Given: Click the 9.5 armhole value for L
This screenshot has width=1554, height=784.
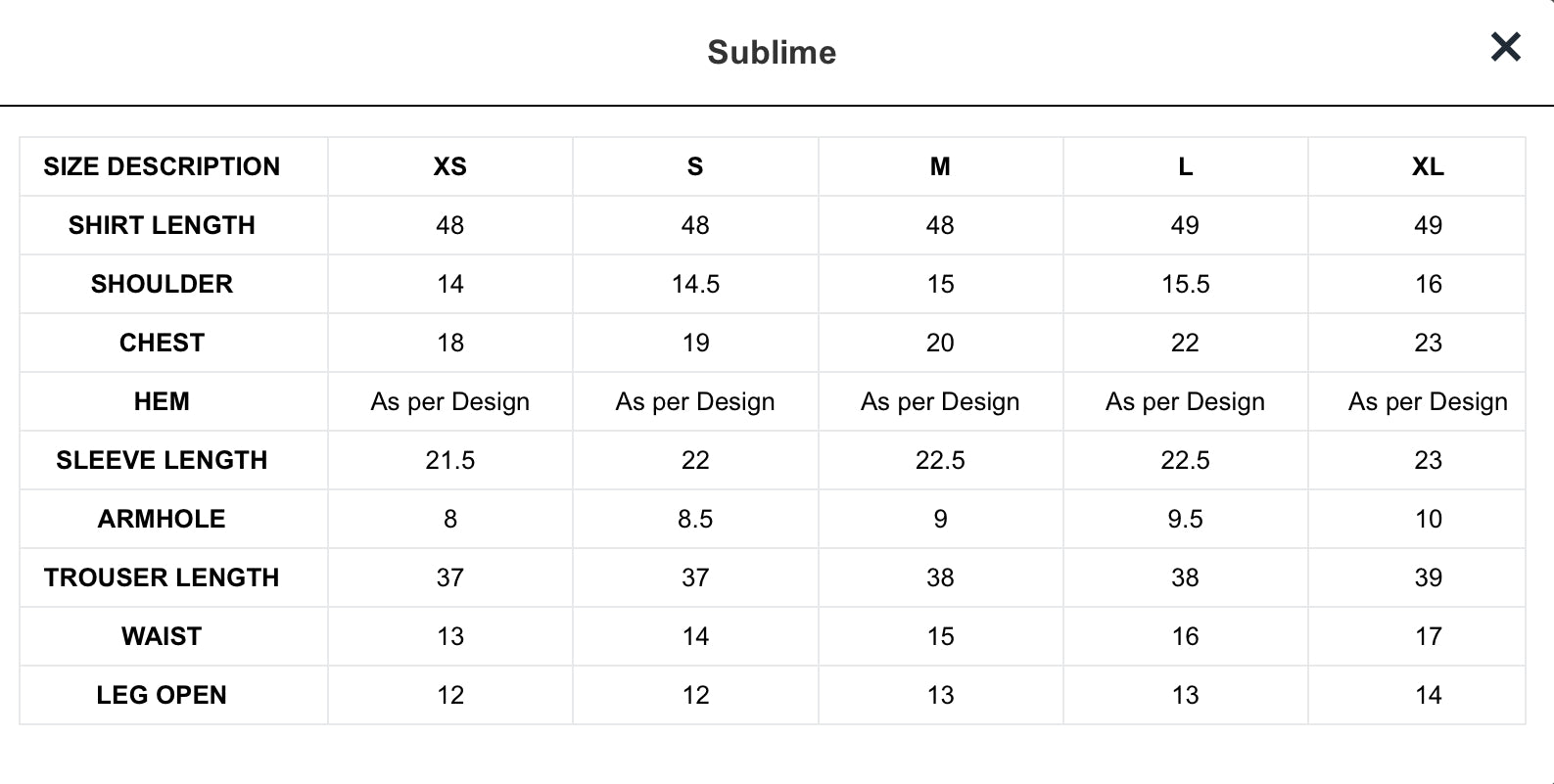Looking at the screenshot, I should pyautogui.click(x=1185, y=519).
